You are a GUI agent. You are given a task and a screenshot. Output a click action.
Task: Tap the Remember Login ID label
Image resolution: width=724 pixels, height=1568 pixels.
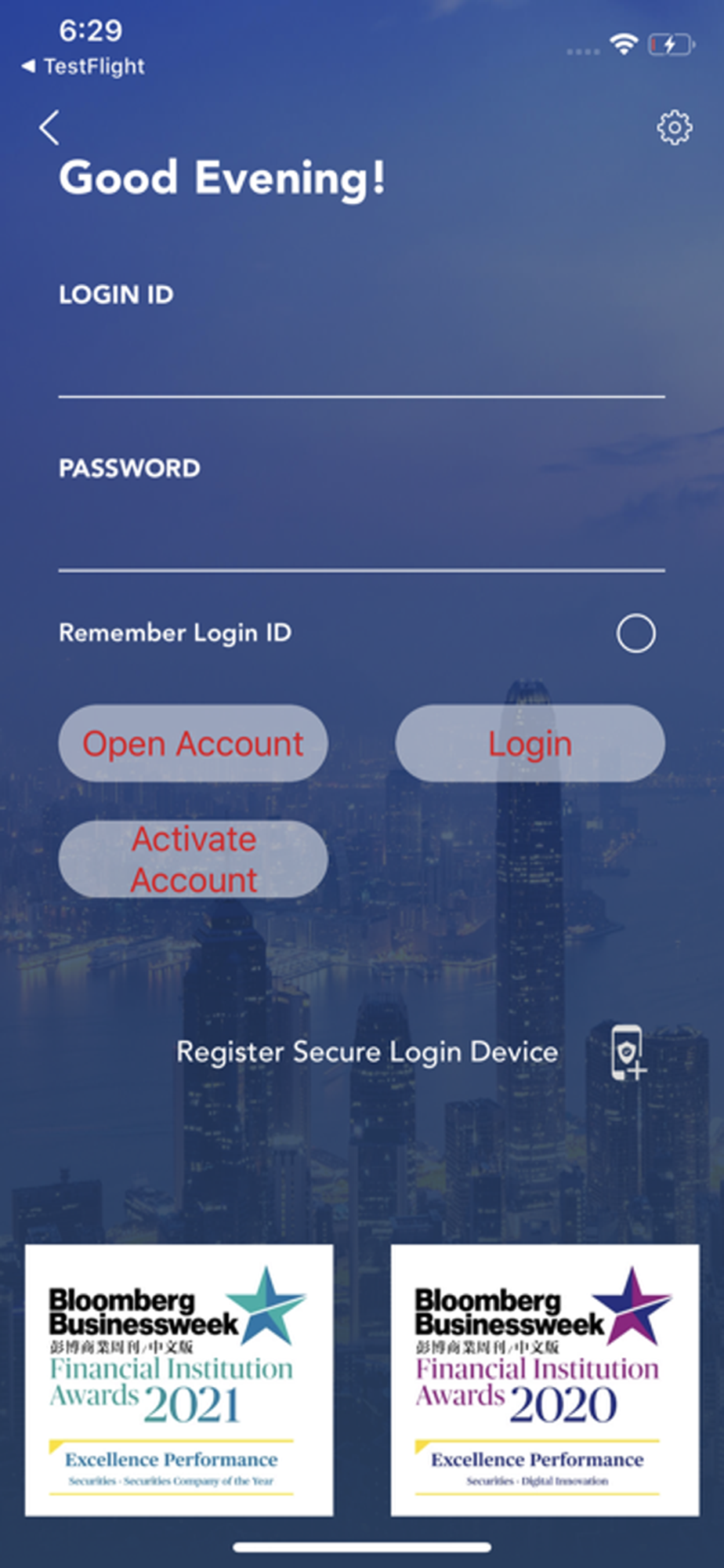(x=175, y=633)
